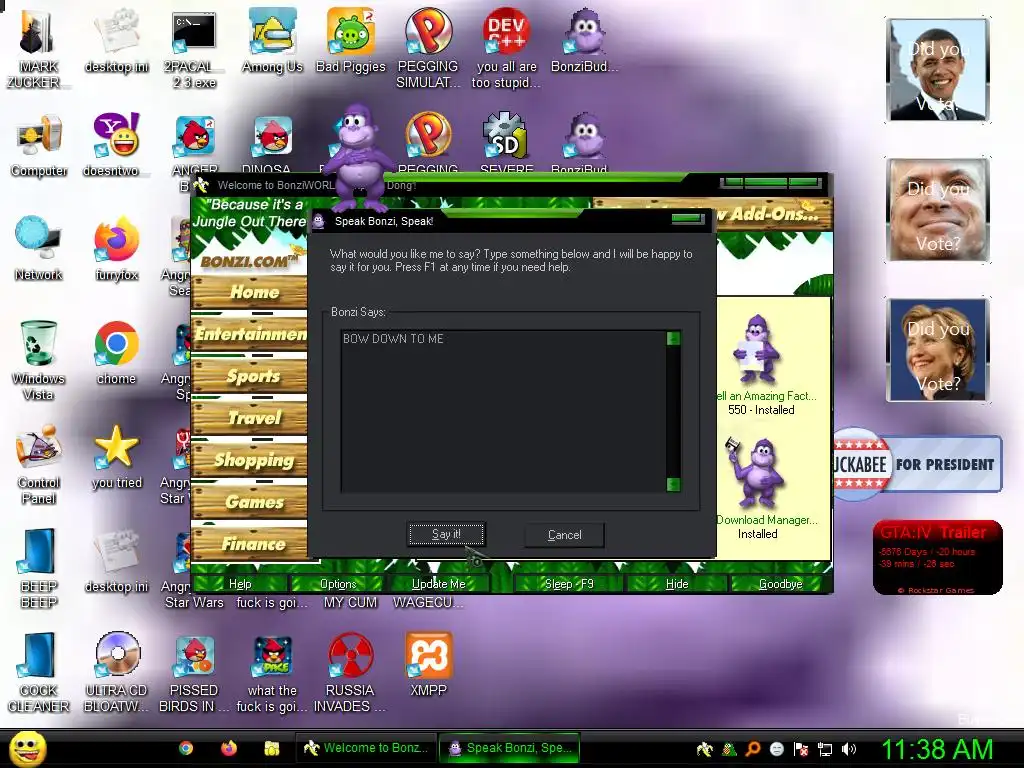This screenshot has height=768, width=1024.
Task: Launch Firefox from the taskbar
Action: click(229, 748)
